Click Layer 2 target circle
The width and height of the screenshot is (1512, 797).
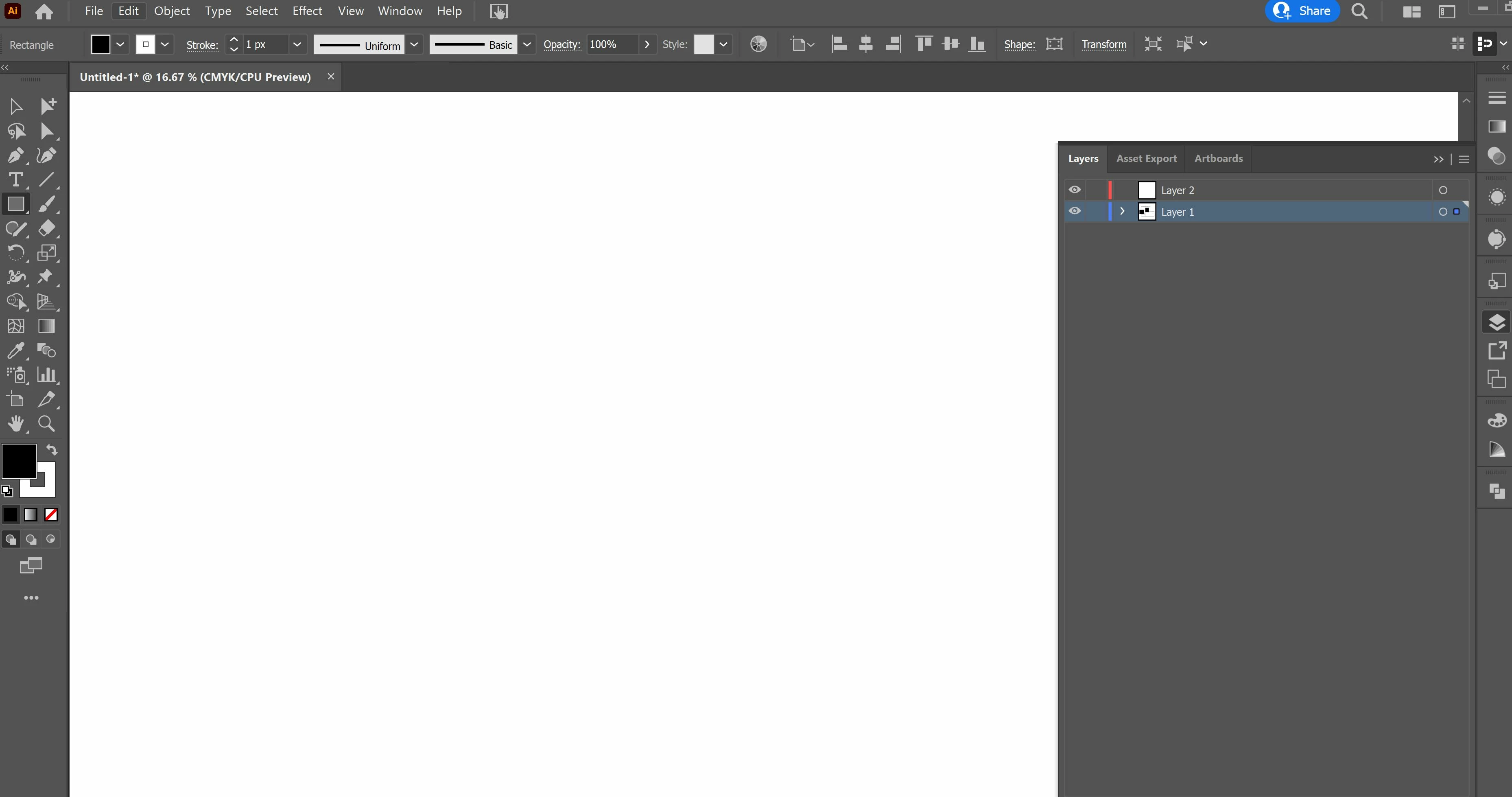tap(1443, 190)
